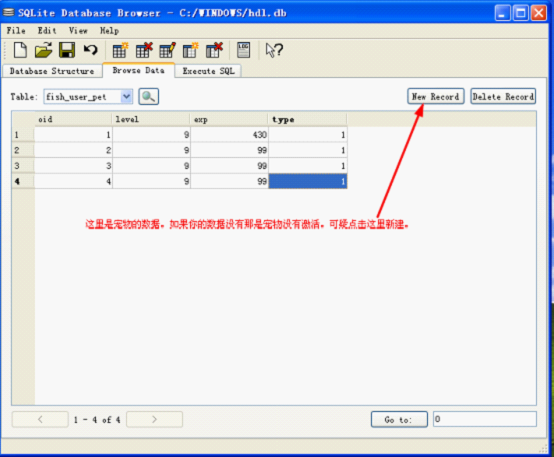Save changes with the floppy disk icon
The width and height of the screenshot is (554, 457).
[67, 50]
